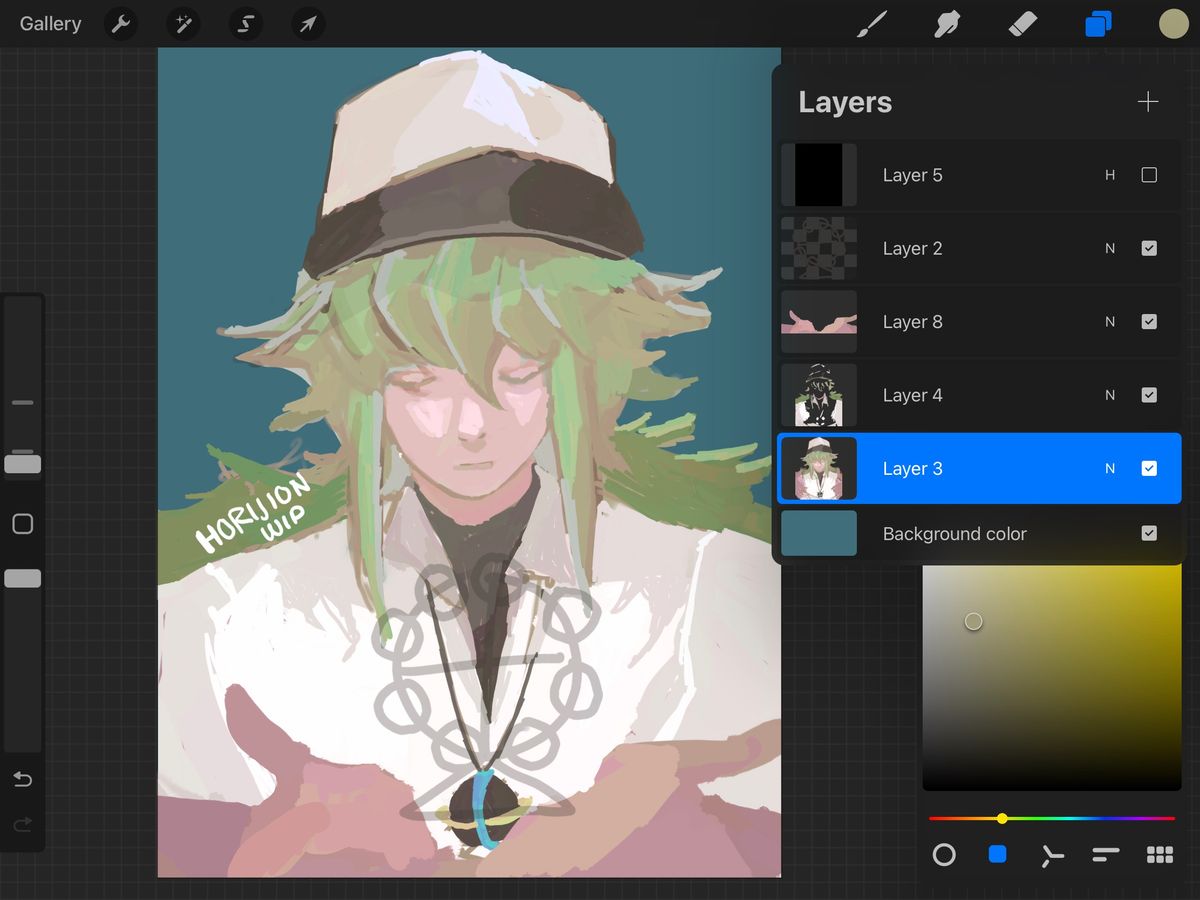This screenshot has width=1200, height=900.
Task: Click the brush opacity slider handle
Action: pos(23,578)
